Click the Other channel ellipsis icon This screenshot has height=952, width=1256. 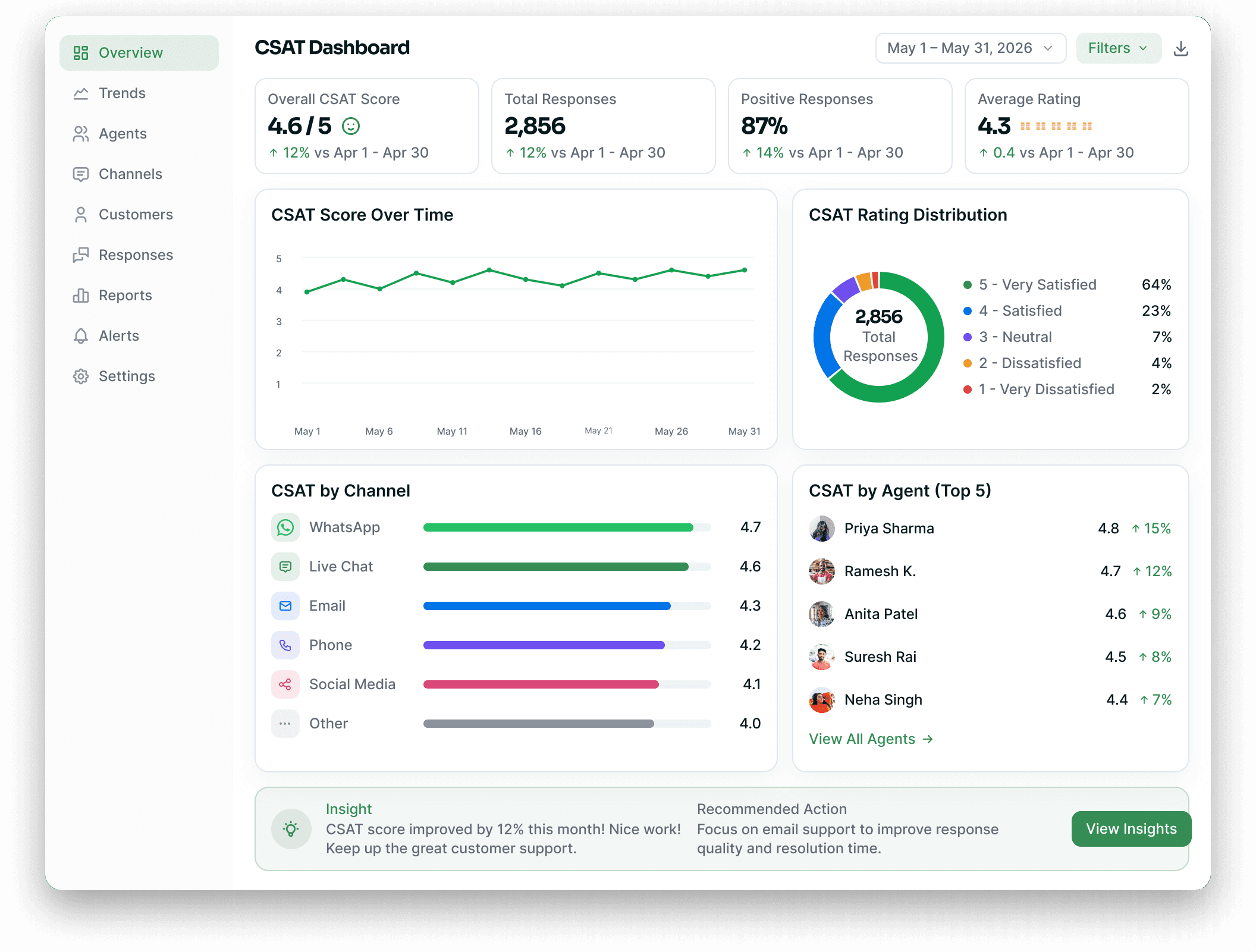pos(285,724)
